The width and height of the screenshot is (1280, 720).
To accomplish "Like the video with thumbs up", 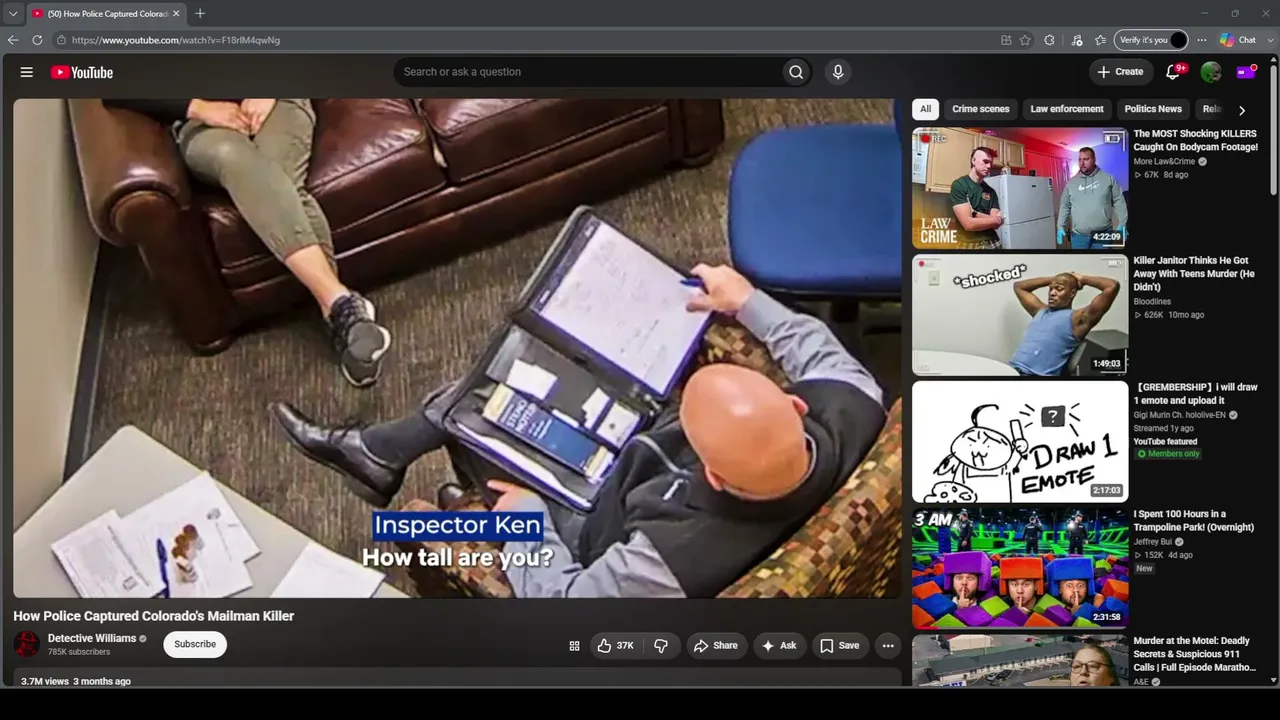I will coord(616,646).
